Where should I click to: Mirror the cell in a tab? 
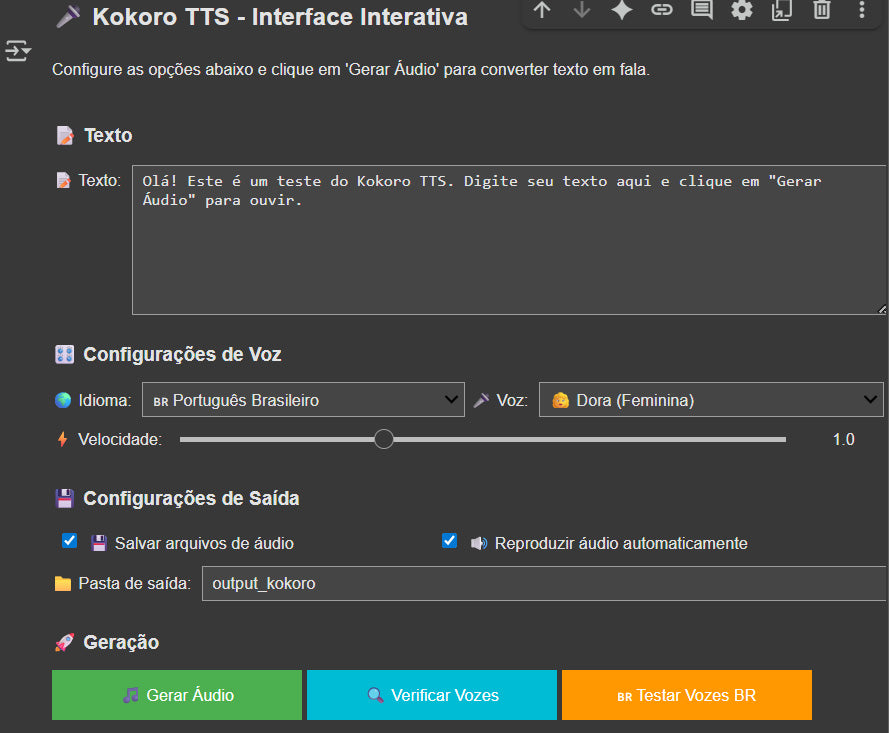point(781,10)
